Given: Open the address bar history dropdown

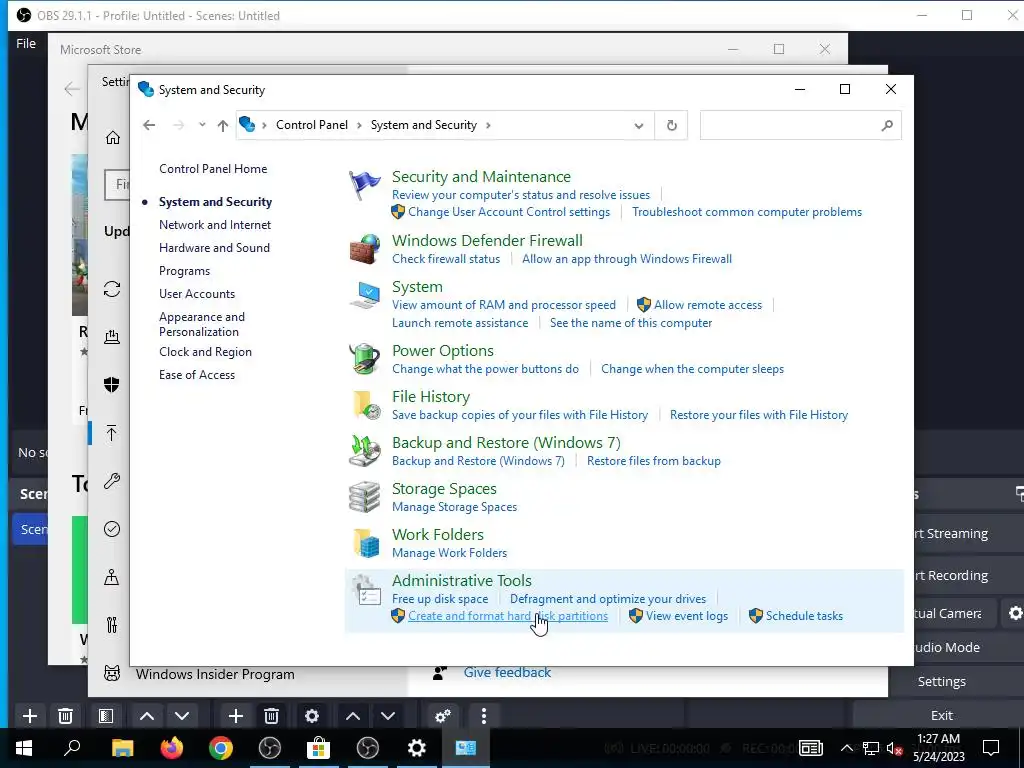Looking at the screenshot, I should click(639, 125).
